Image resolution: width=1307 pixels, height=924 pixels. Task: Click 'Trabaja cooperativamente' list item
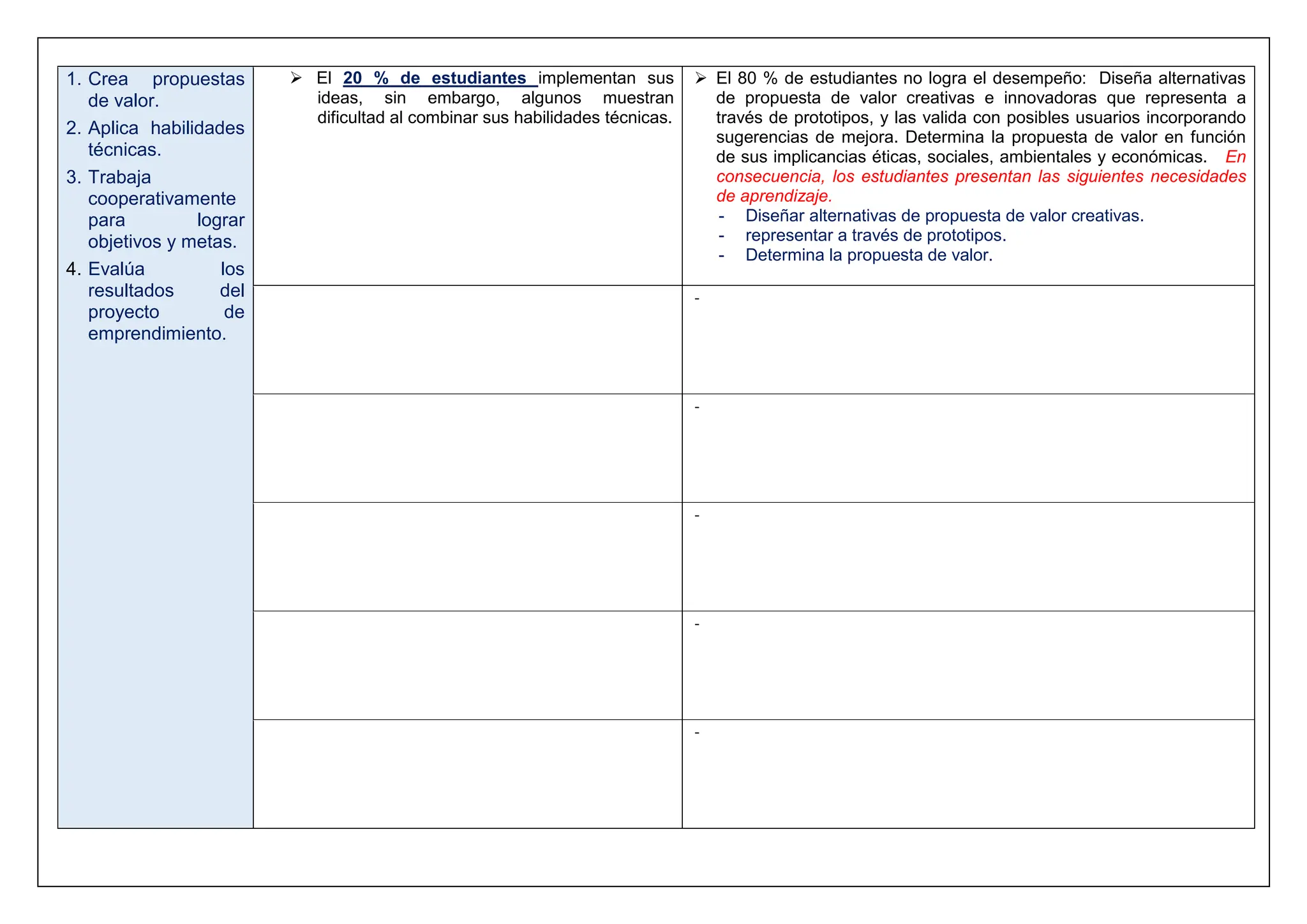coord(162,198)
